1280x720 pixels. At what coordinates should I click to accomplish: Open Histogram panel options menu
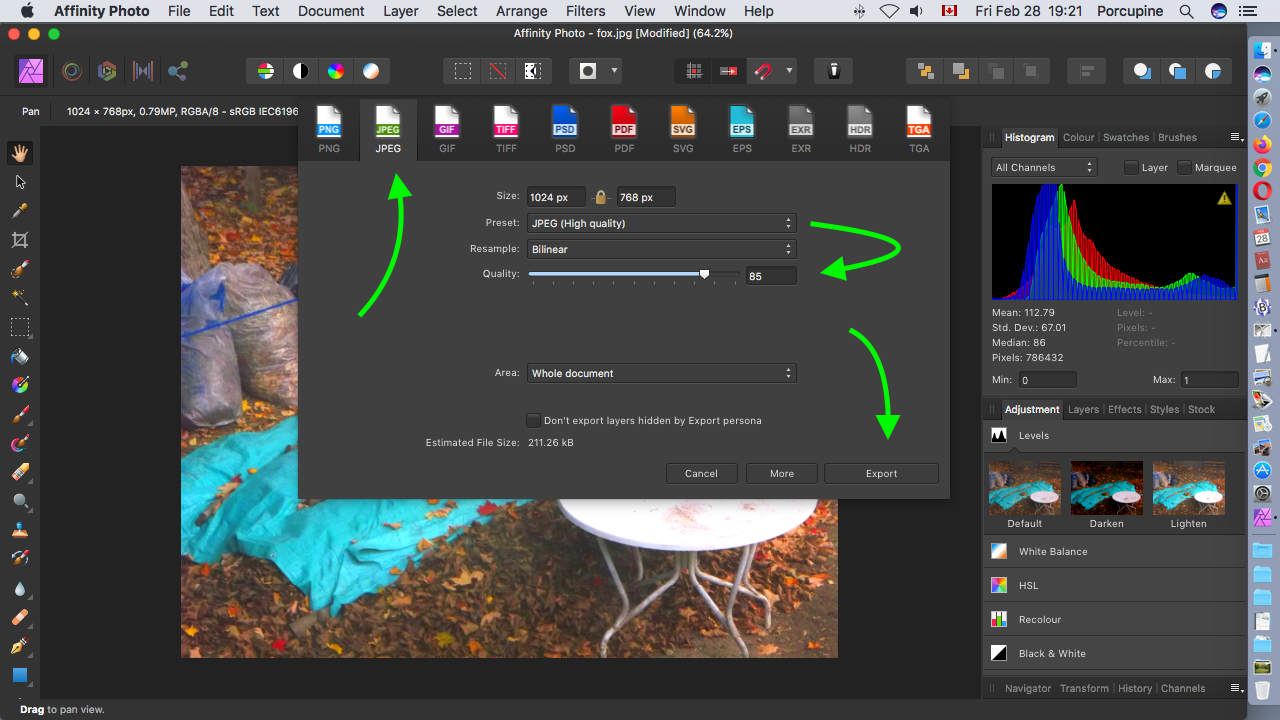[x=1236, y=137]
